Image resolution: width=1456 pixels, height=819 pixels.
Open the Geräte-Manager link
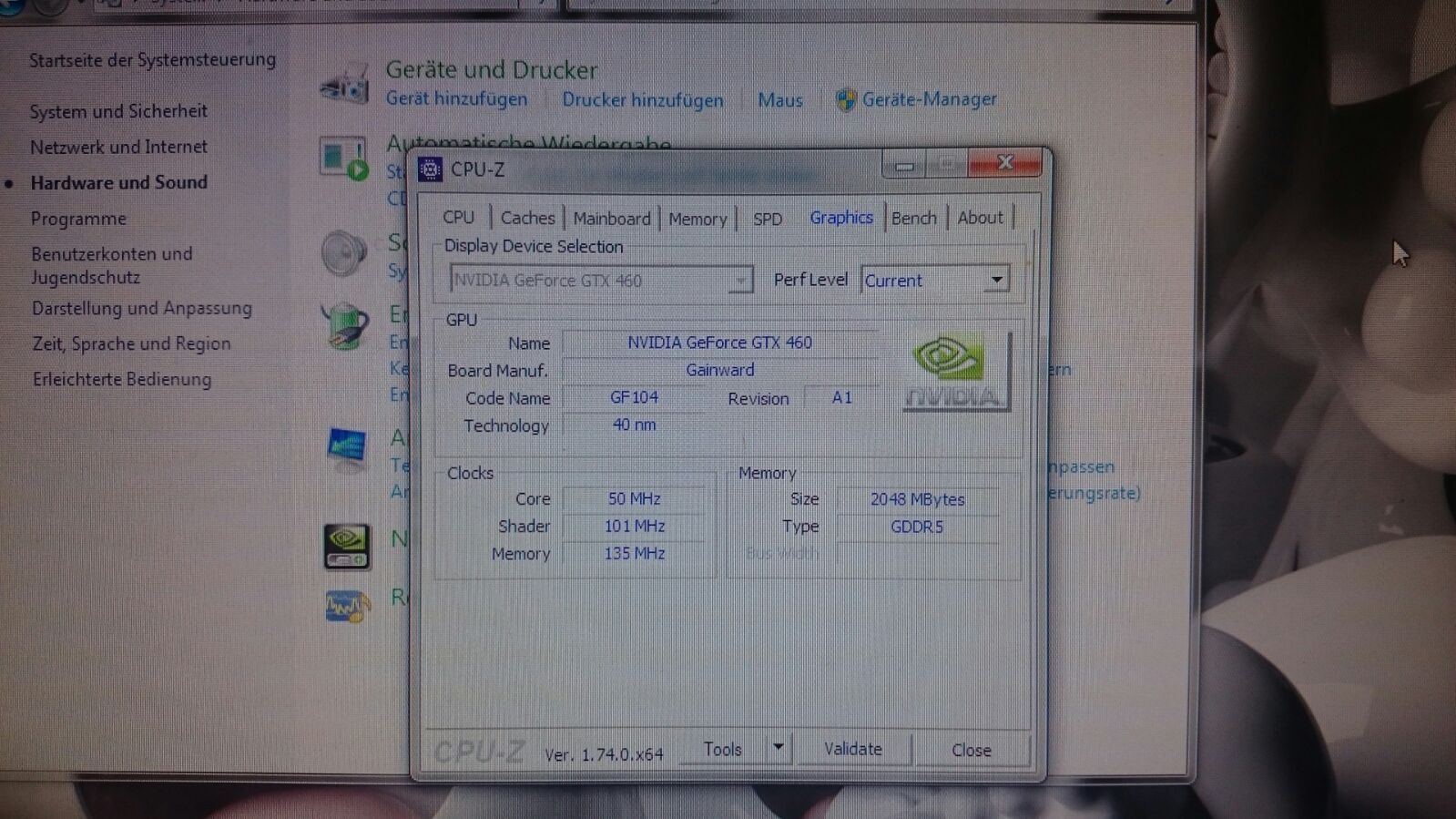929,98
